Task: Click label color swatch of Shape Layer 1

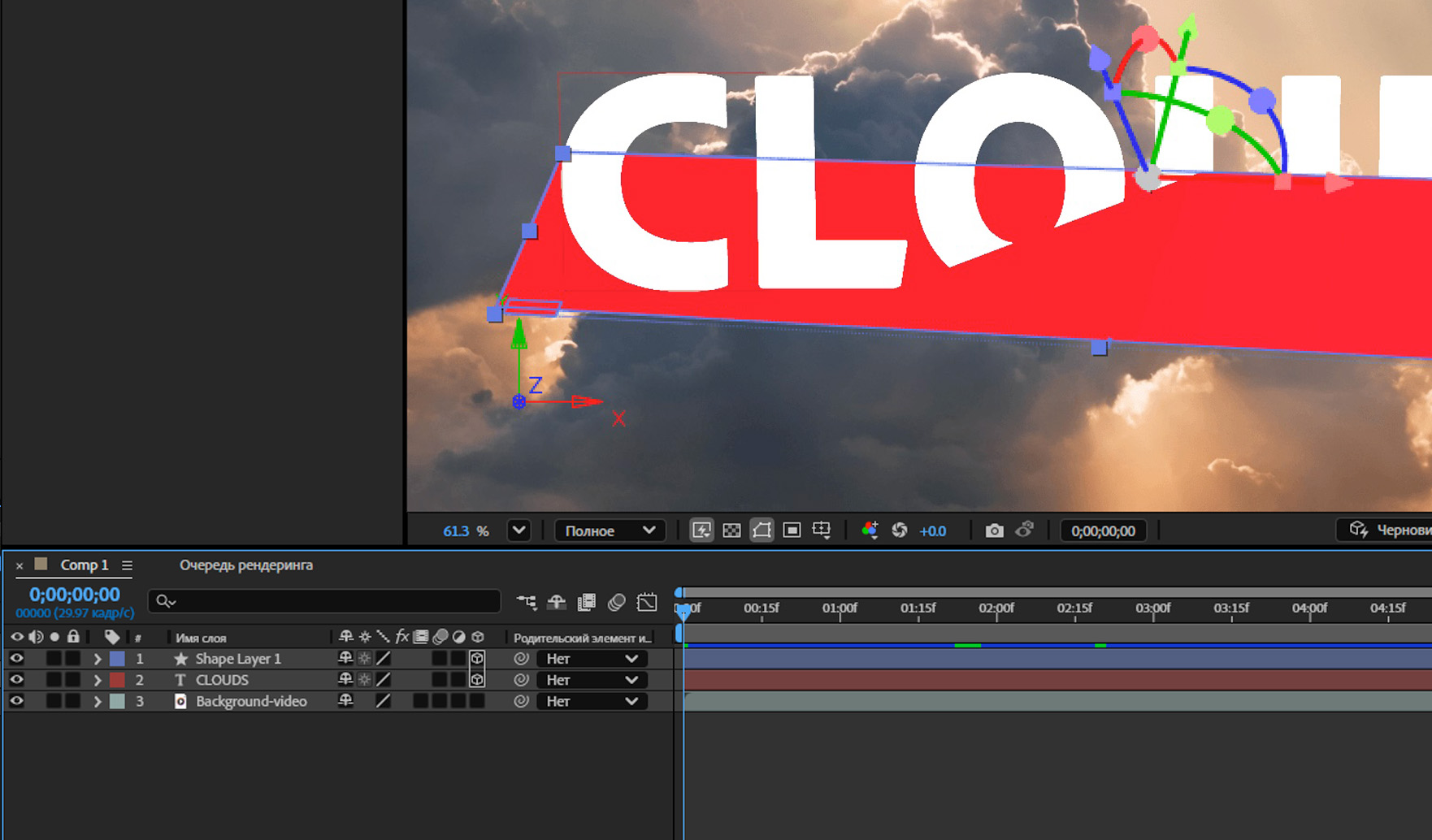Action: pos(117,659)
